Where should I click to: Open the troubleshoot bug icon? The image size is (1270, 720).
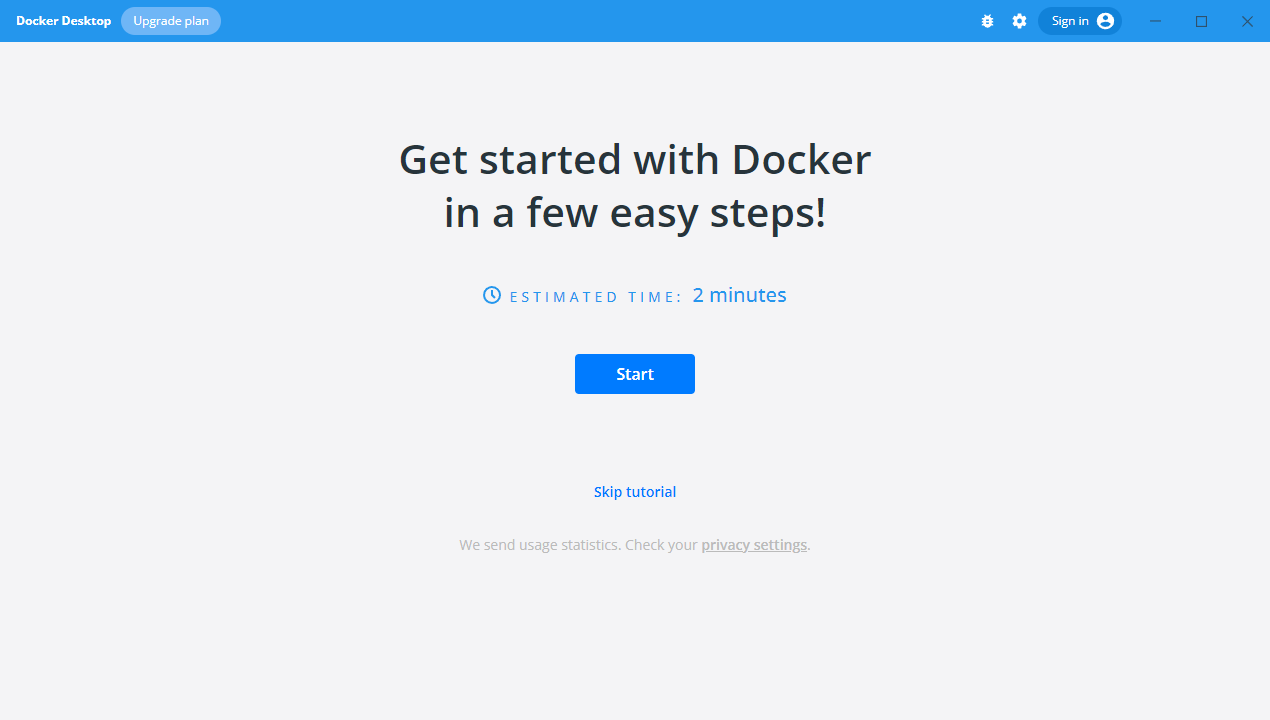pos(987,21)
